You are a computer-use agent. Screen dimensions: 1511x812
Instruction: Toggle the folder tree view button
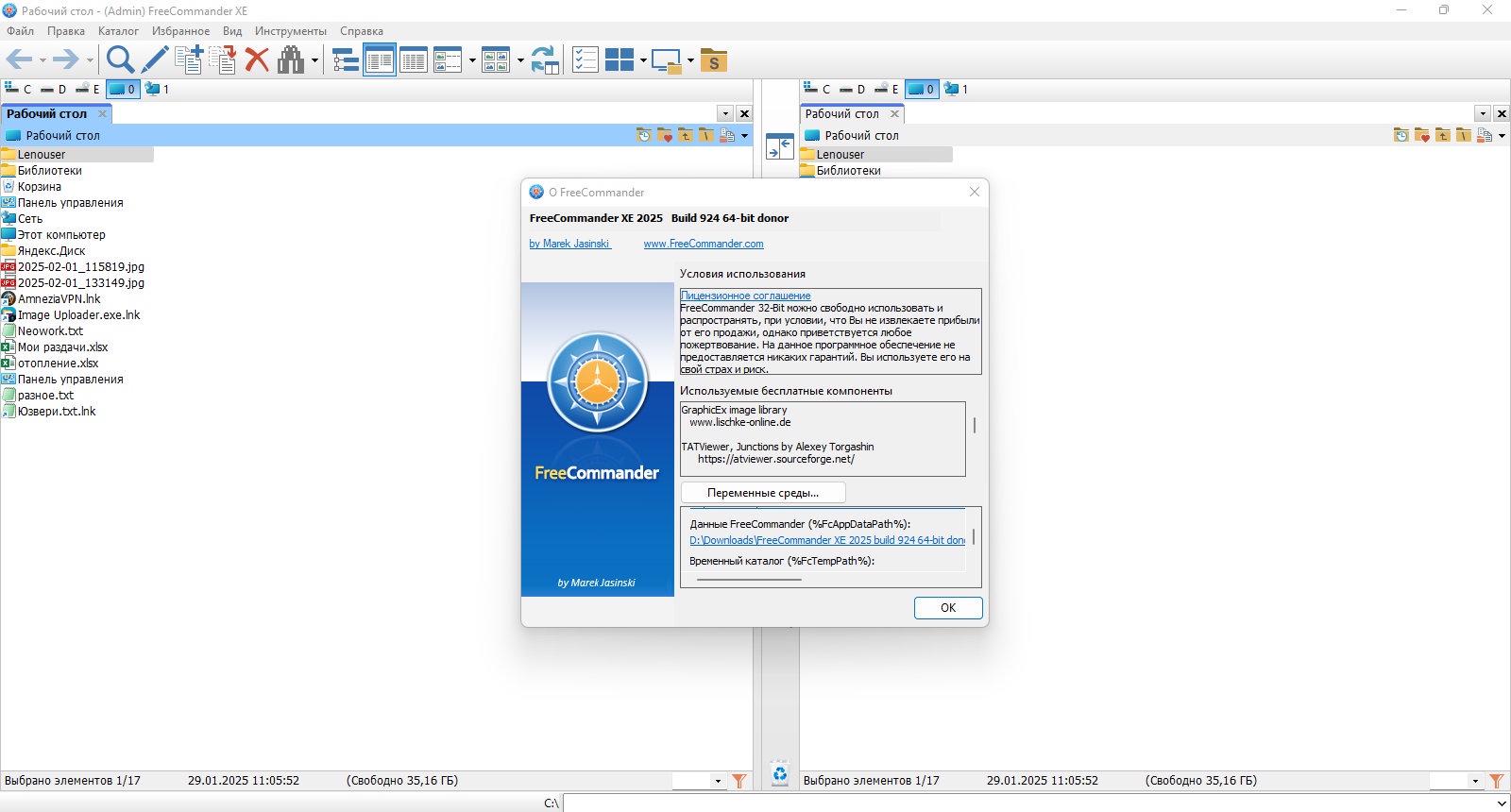pos(346,60)
